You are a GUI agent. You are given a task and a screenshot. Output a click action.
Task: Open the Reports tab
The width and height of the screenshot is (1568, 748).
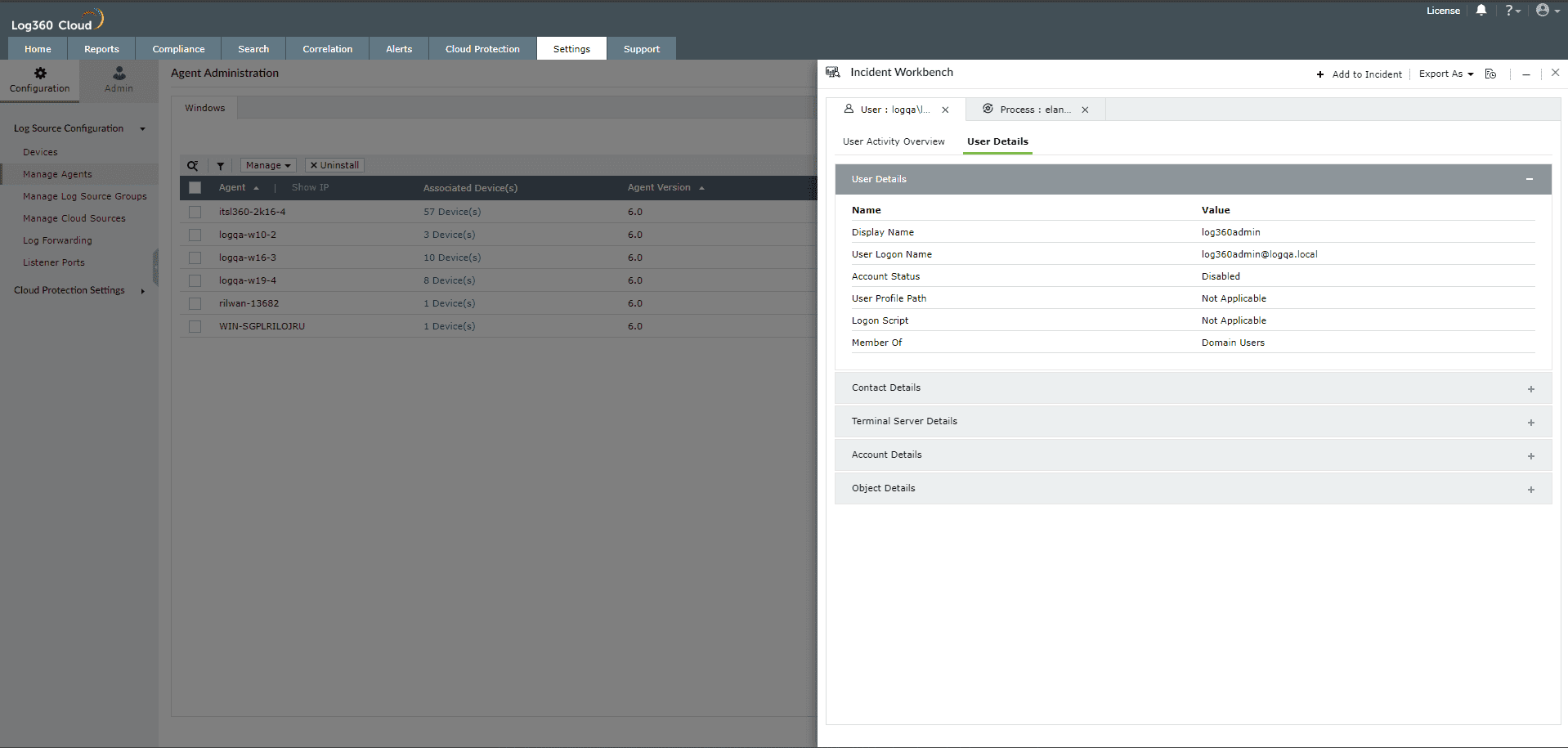pyautogui.click(x=101, y=49)
